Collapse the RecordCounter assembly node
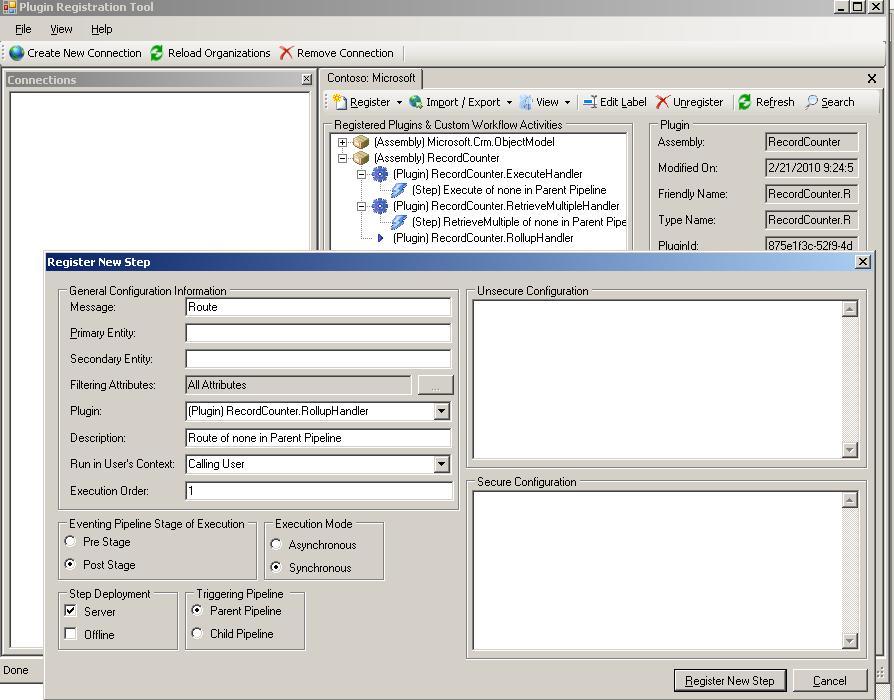Screen dimensions: 894x700 tap(342, 158)
